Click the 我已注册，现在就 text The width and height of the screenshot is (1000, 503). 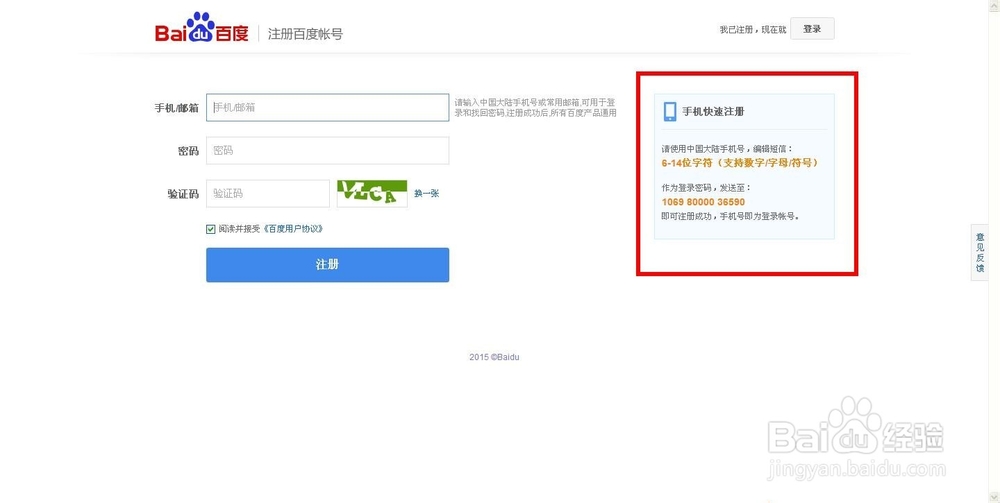[753, 29]
